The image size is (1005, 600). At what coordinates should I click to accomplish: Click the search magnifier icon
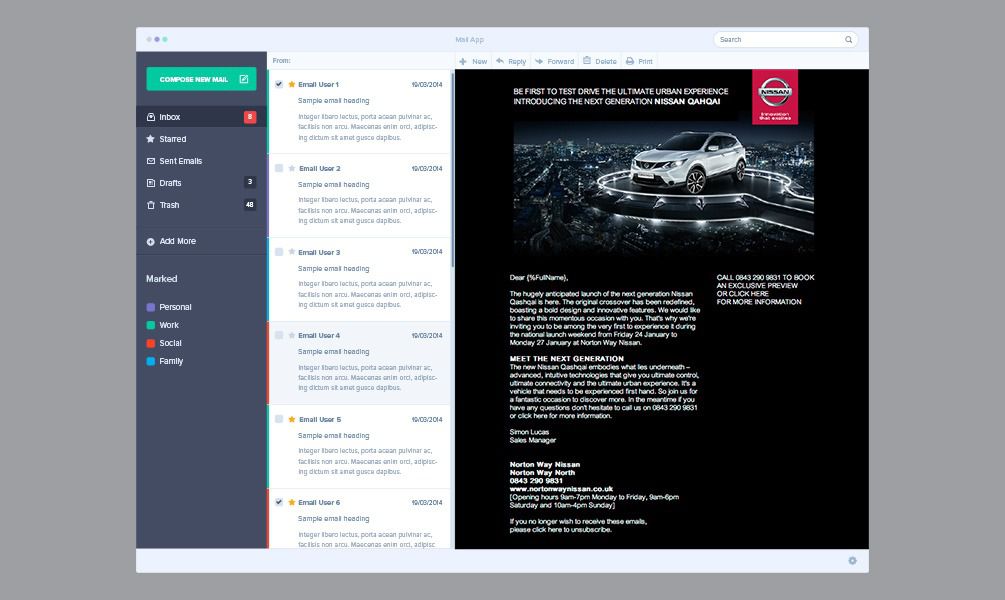(849, 40)
